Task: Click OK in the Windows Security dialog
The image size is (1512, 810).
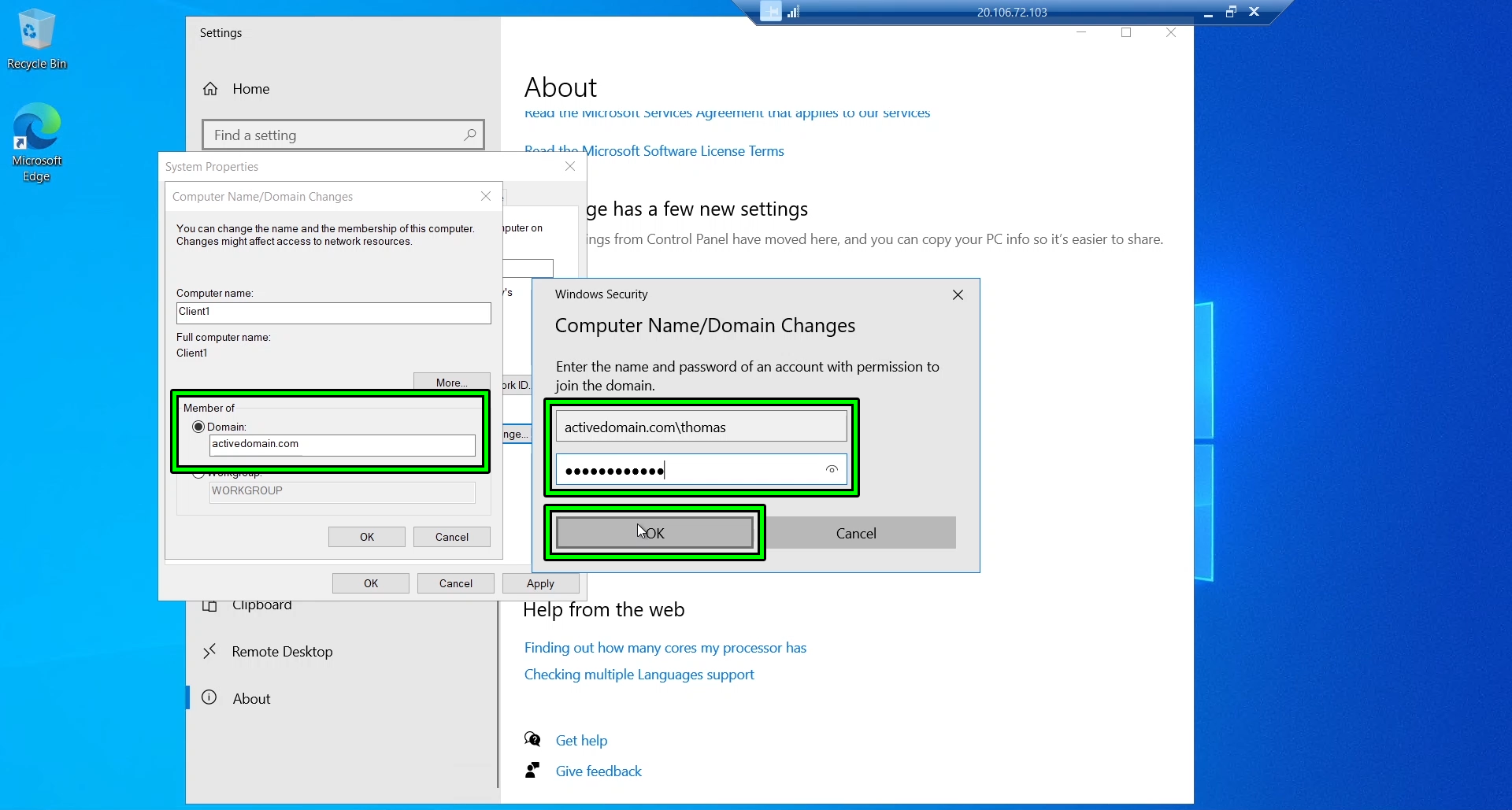Action: point(654,532)
